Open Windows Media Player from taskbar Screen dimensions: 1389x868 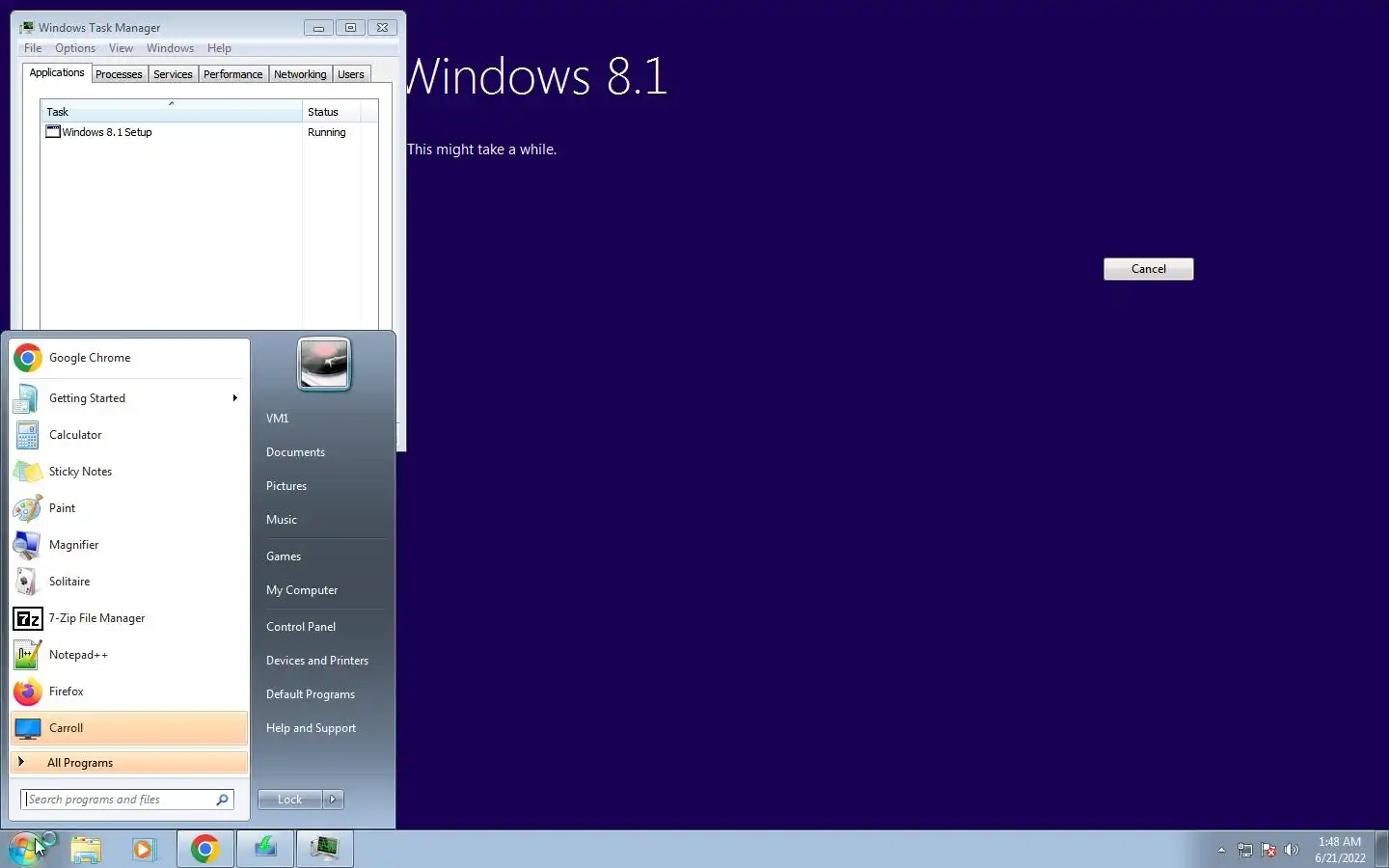pos(144,849)
